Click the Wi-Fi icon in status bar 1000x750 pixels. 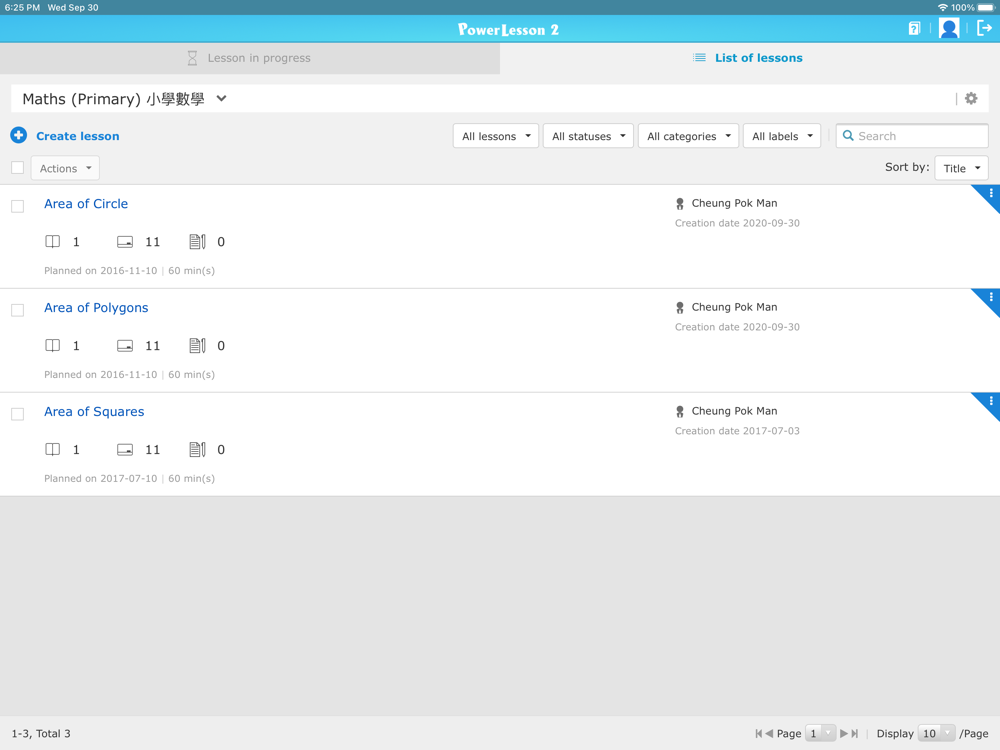943,8
